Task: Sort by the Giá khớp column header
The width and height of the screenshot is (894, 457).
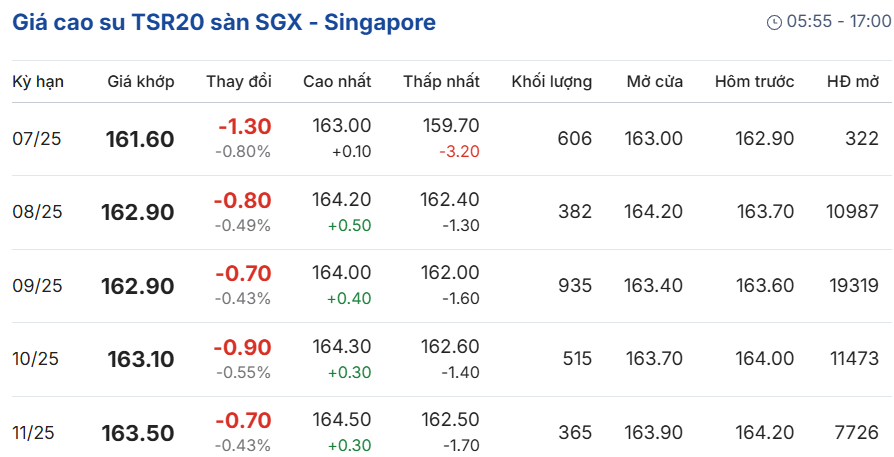Action: coord(141,82)
